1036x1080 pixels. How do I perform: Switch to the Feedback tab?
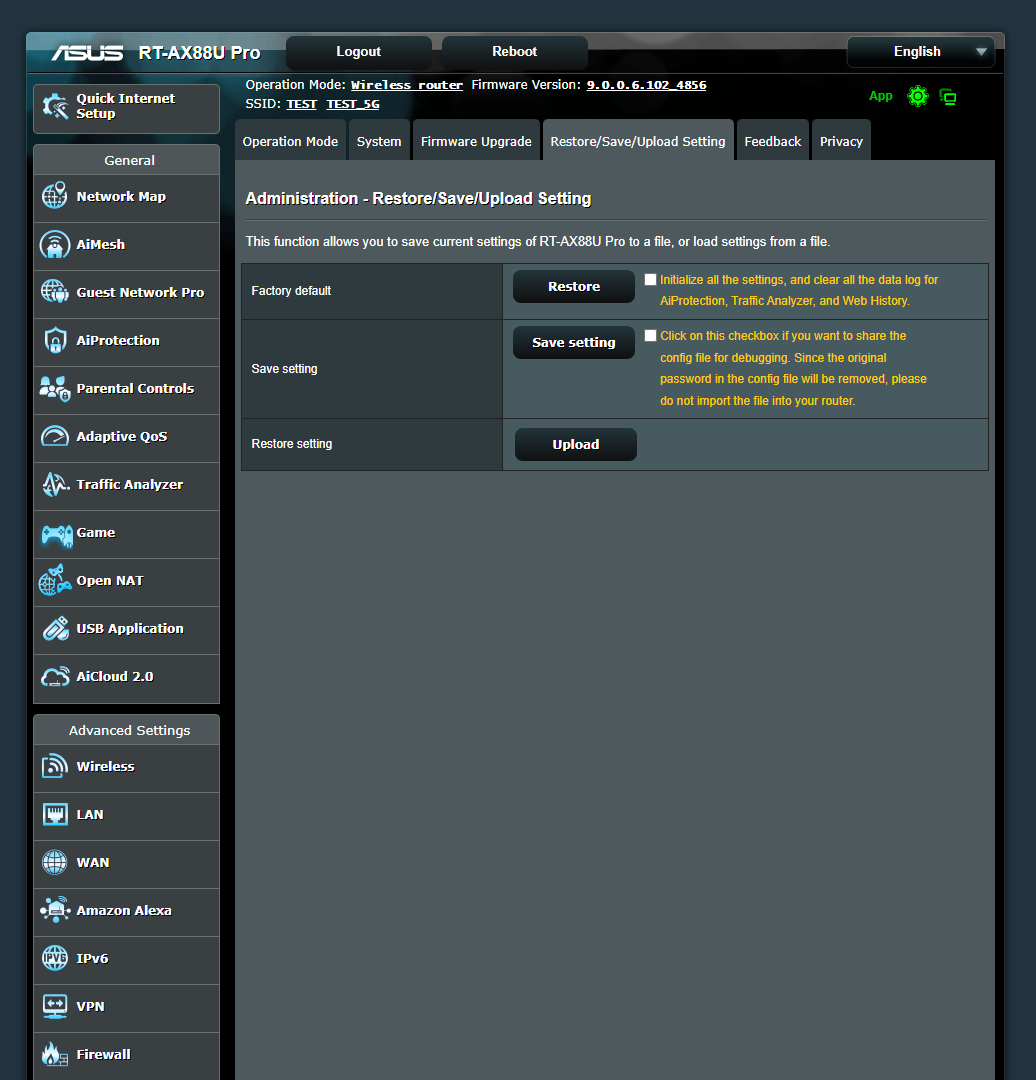click(x=773, y=141)
